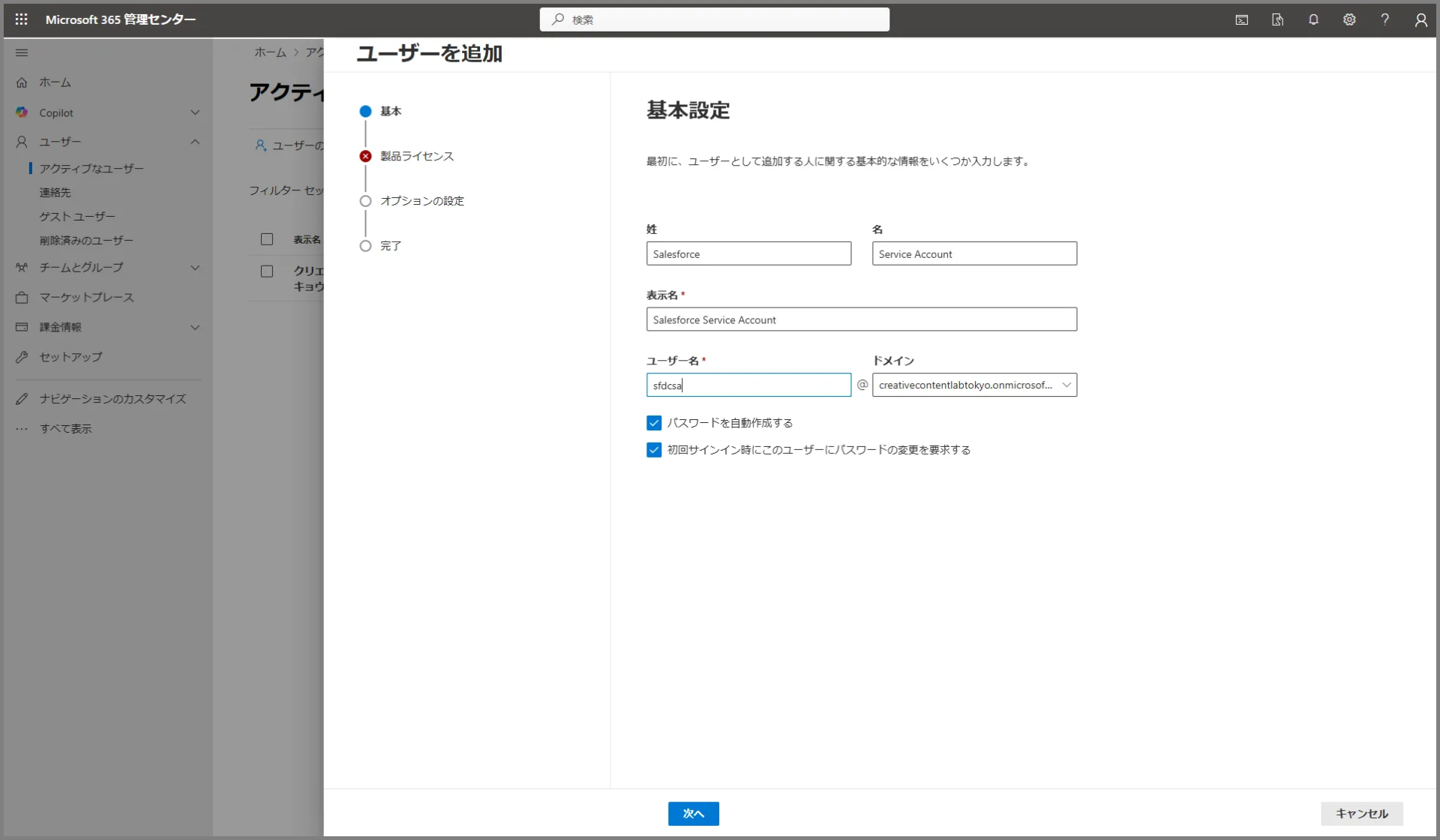Open notifications bell icon
This screenshot has height=840, width=1440.
(1313, 20)
